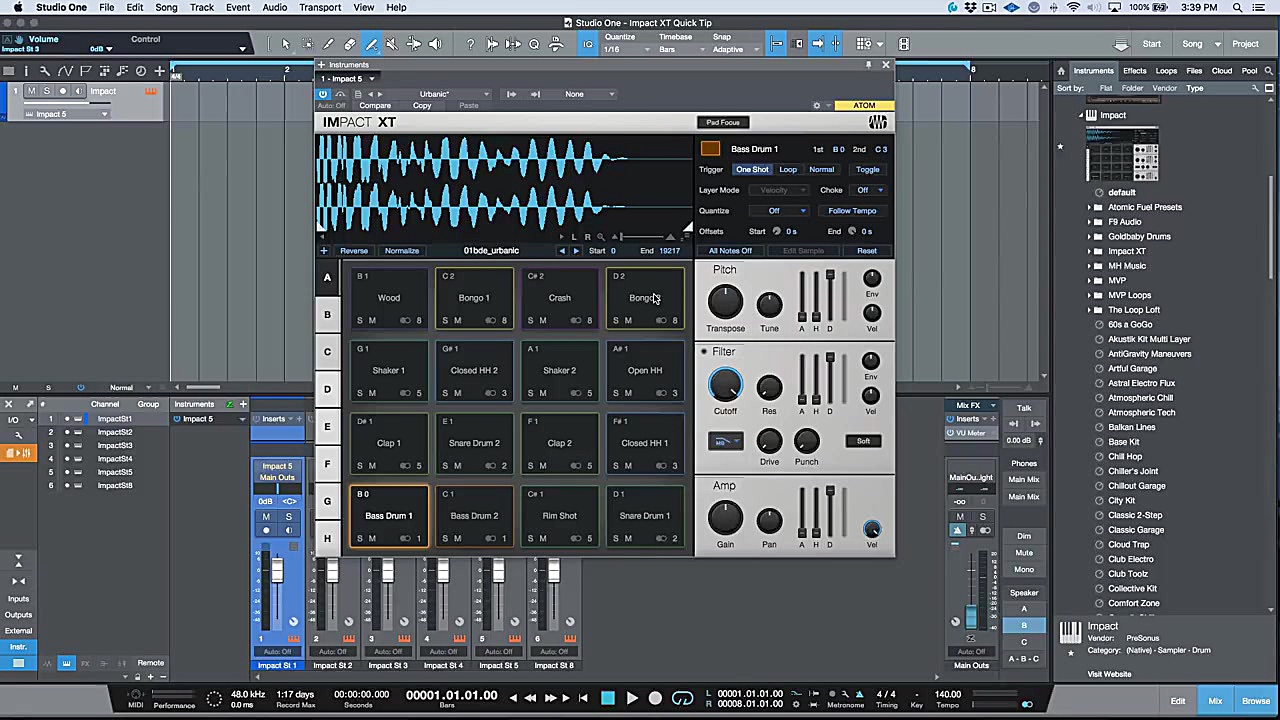Switch to the Effects browser tab
1280x720 pixels.
(1135, 71)
